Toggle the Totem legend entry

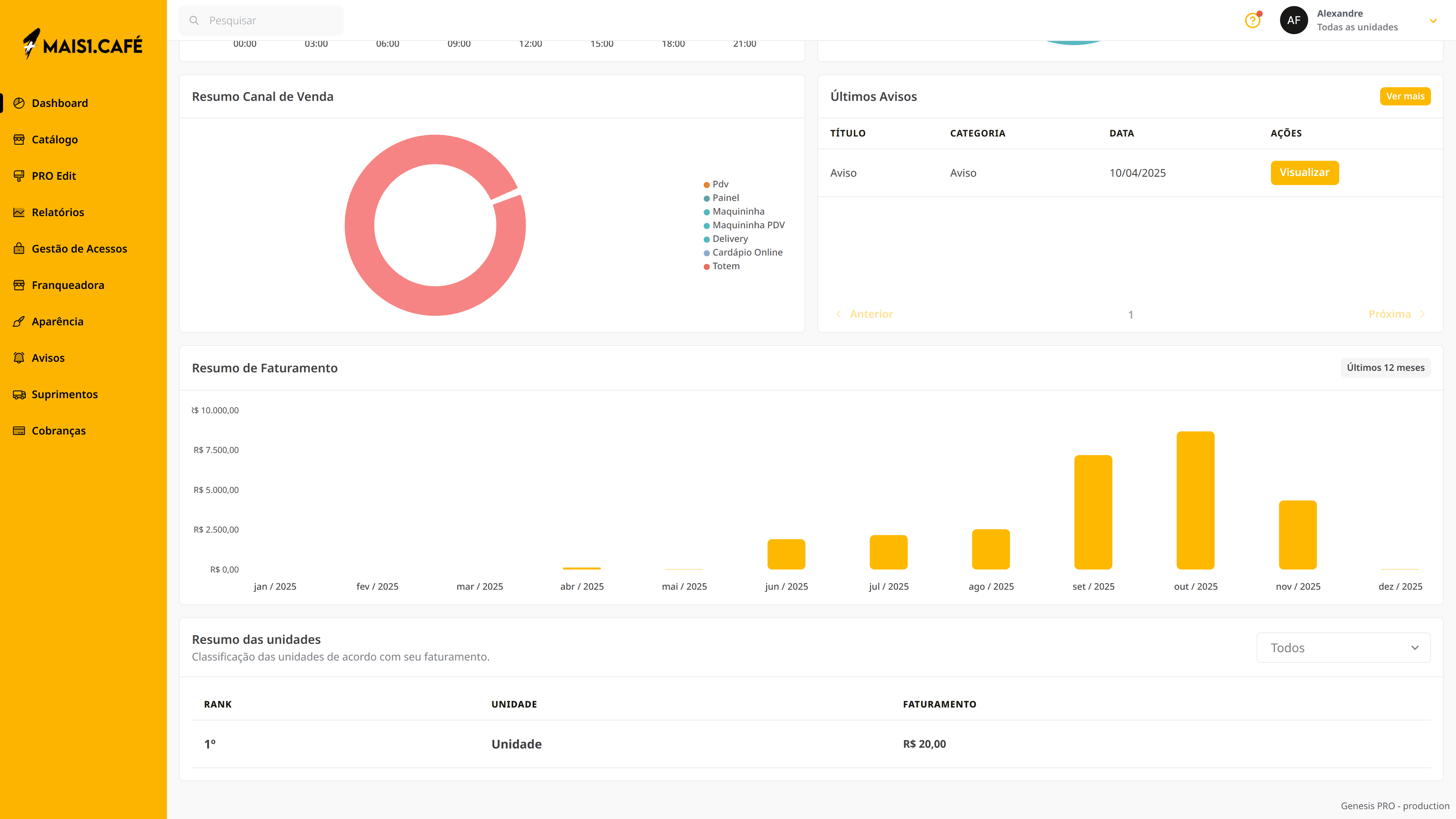tap(725, 266)
